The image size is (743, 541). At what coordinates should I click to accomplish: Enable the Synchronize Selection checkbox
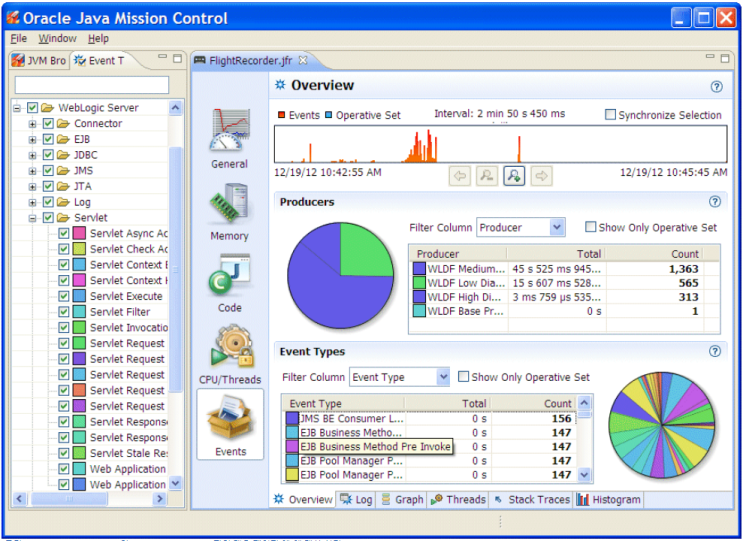610,115
